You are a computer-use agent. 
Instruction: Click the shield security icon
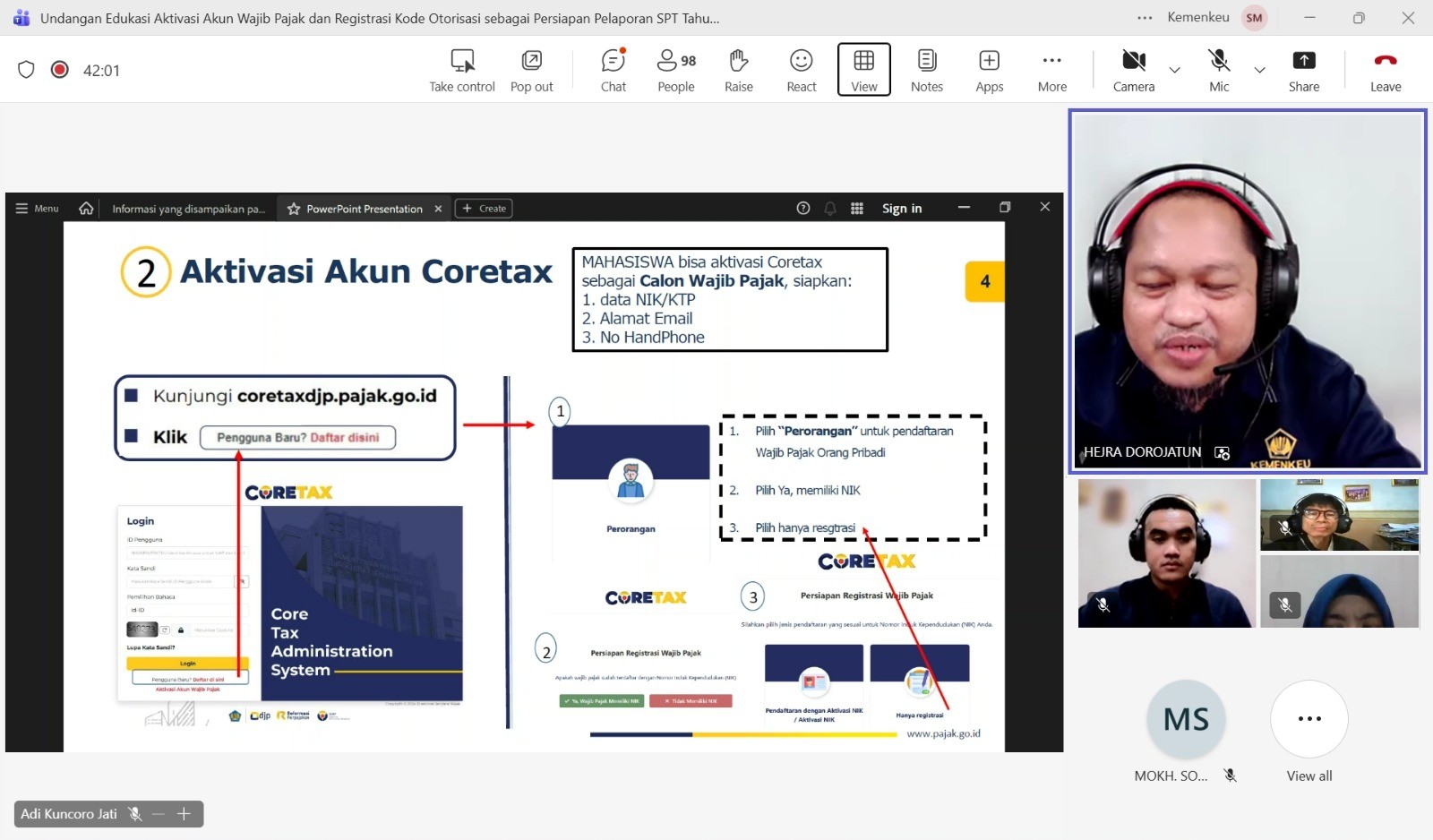(26, 70)
